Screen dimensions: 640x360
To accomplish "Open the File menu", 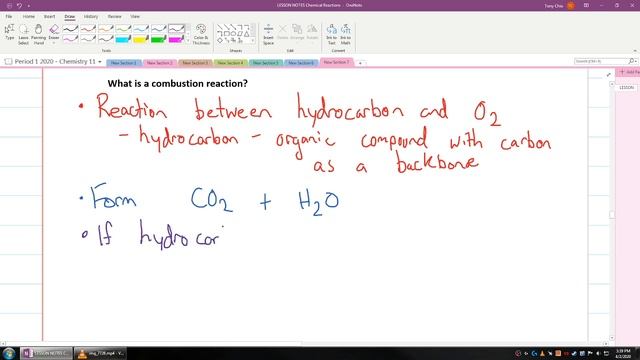I will coord(9,16).
